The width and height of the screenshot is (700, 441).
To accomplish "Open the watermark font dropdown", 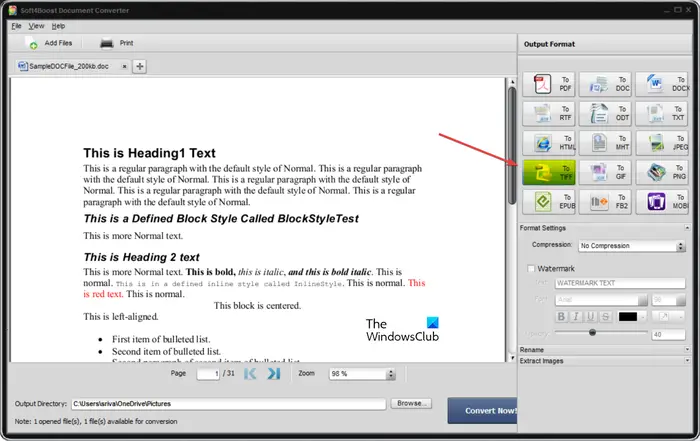I will click(601, 300).
